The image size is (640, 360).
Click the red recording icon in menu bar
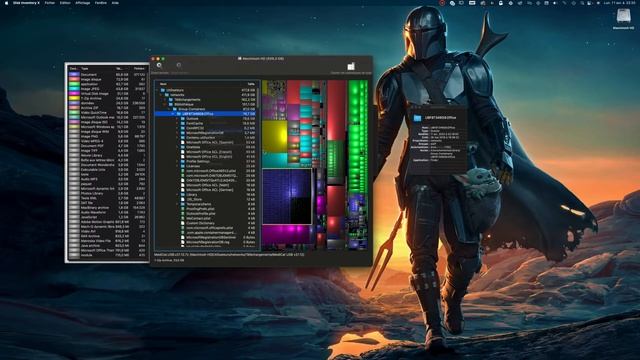[x=442, y=3]
